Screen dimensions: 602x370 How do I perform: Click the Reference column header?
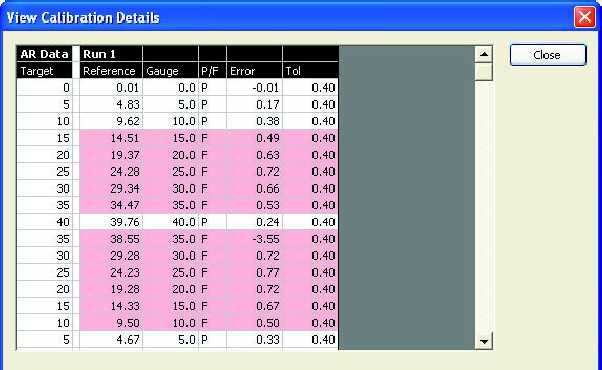pos(111,71)
